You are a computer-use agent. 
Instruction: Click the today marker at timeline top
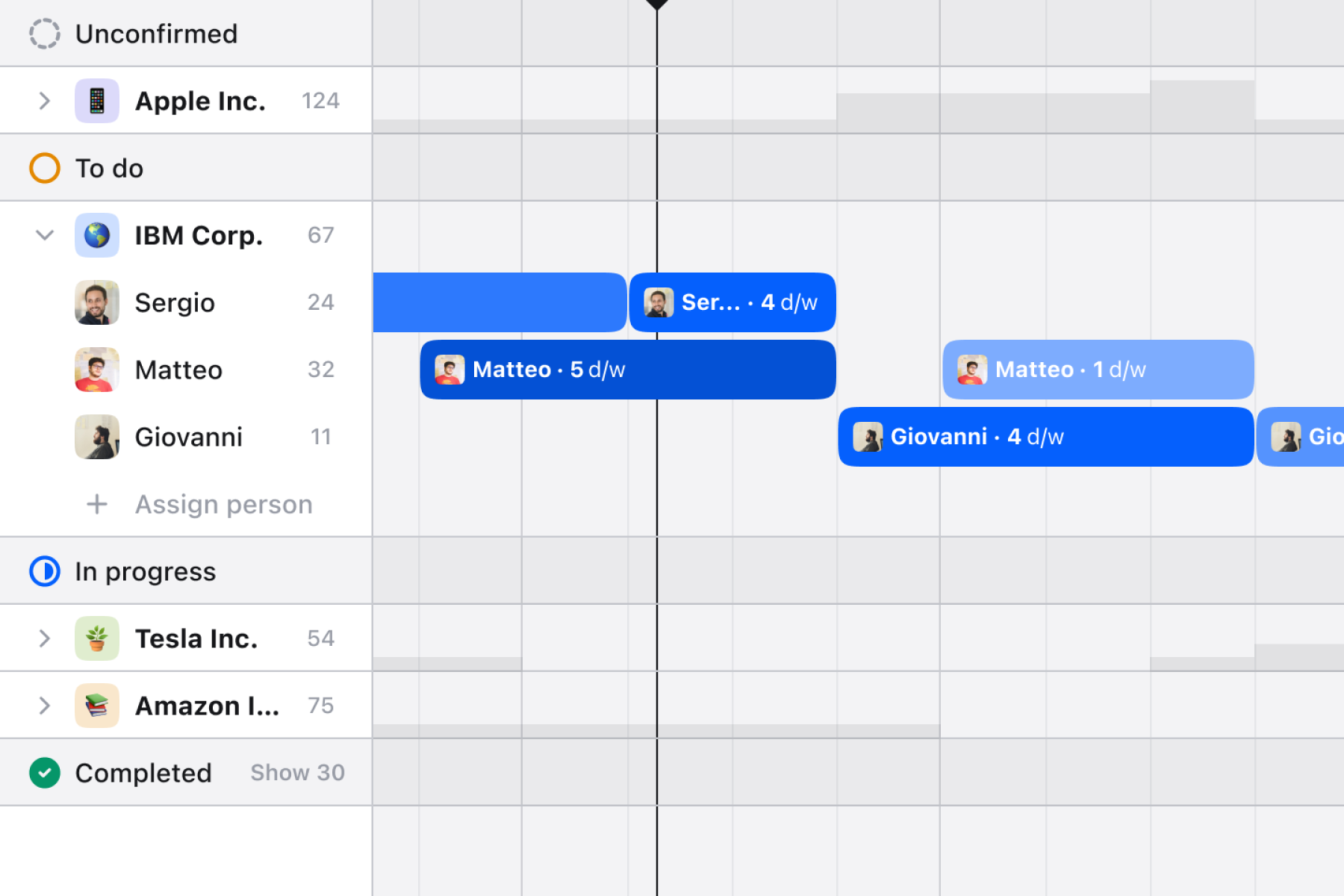pyautogui.click(x=657, y=4)
